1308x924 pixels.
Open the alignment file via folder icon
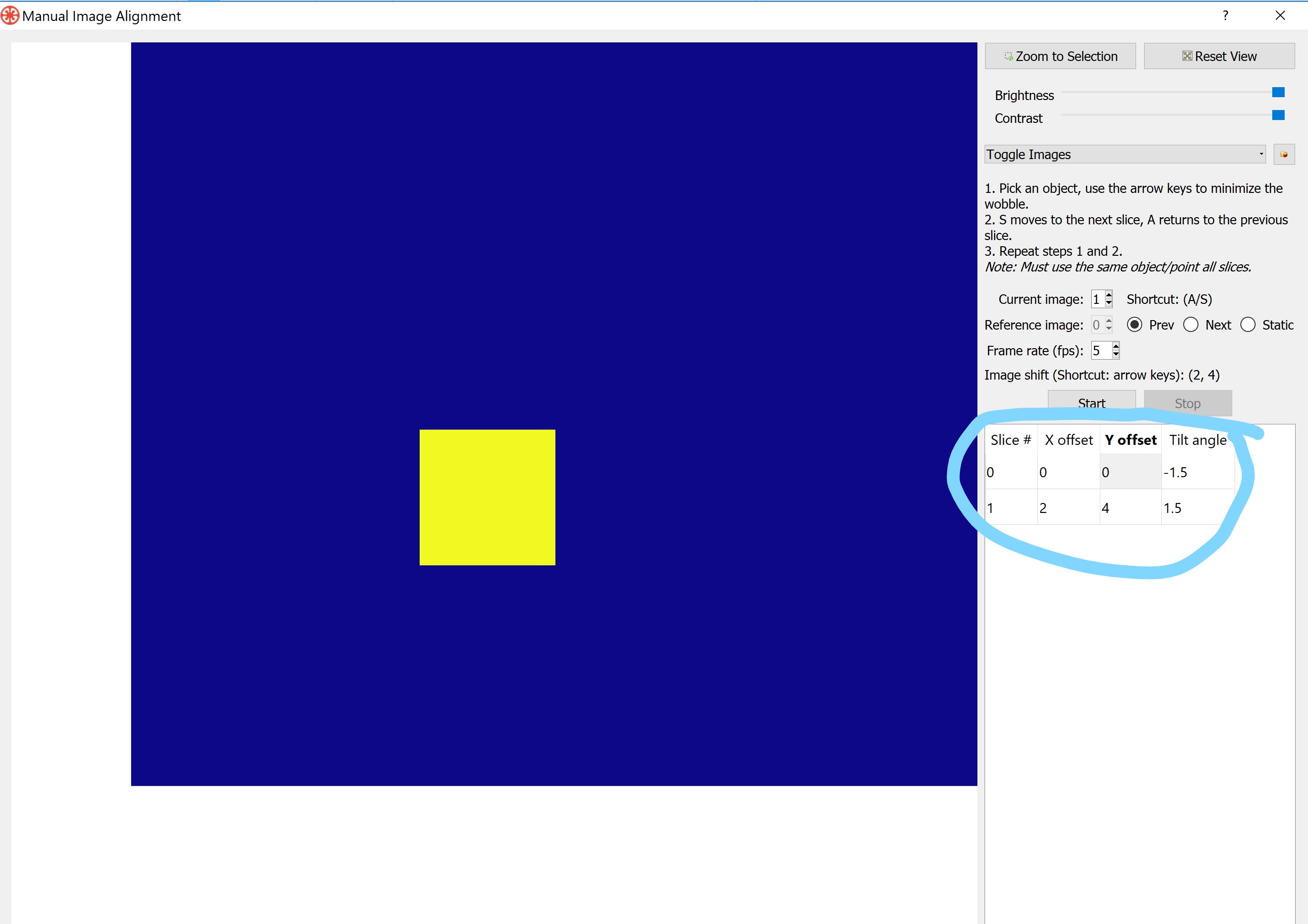1284,154
